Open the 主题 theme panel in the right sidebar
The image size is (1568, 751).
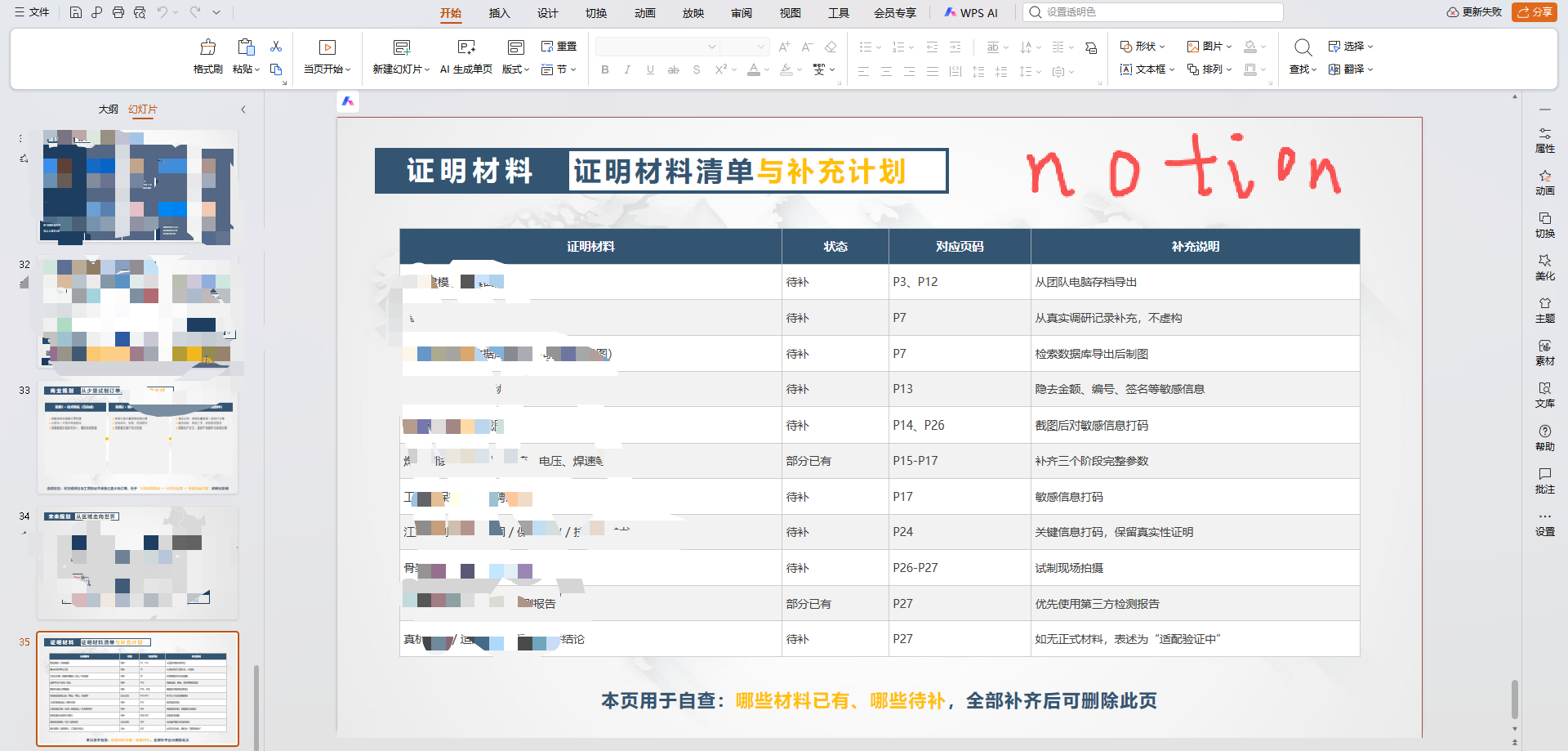pyautogui.click(x=1545, y=310)
